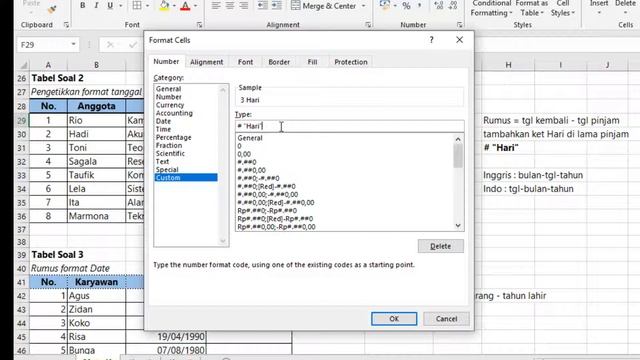This screenshot has width=640, height=360.
Task: Click the Type input field with # "Hari"
Action: (349, 126)
